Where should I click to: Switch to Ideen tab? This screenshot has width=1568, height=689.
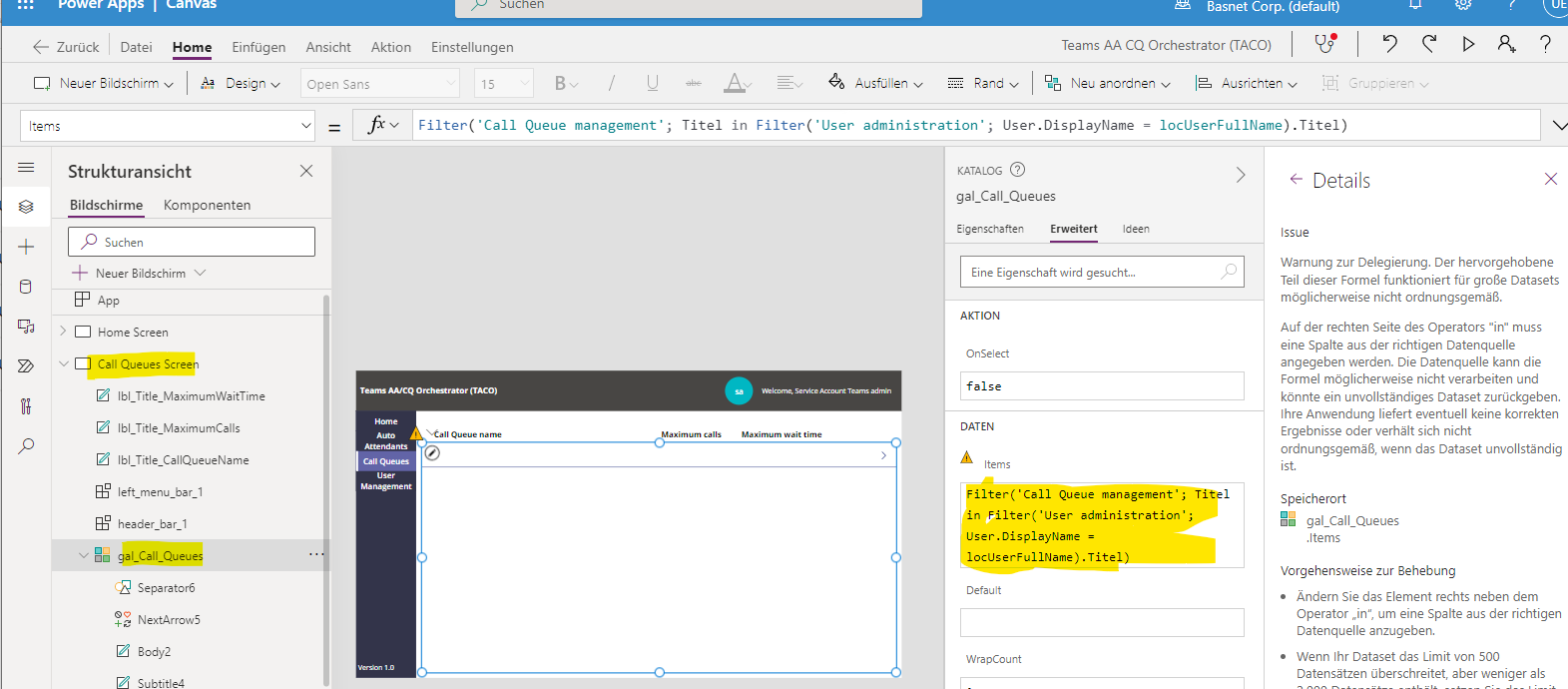point(1136,229)
